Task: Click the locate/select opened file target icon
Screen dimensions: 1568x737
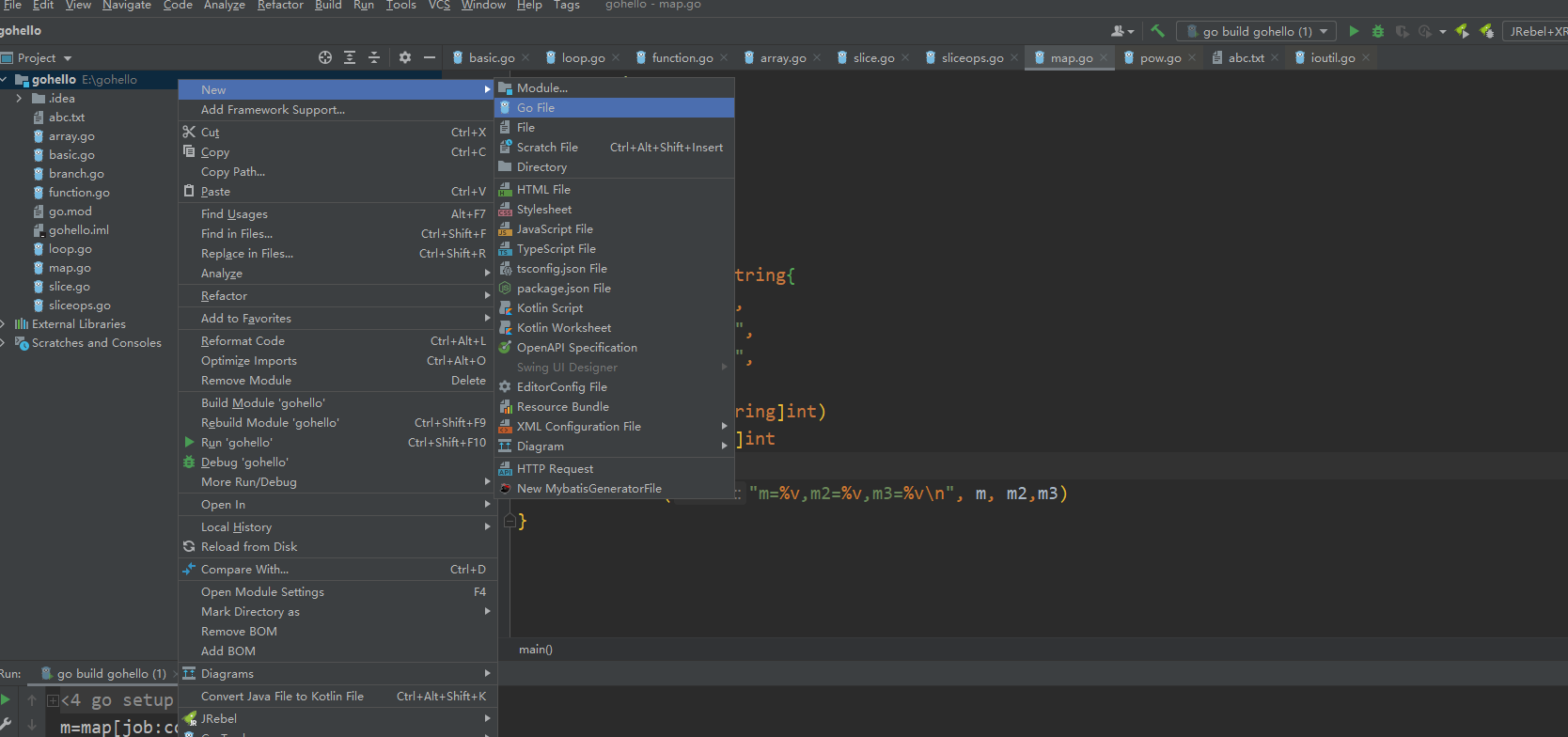Action: click(325, 57)
